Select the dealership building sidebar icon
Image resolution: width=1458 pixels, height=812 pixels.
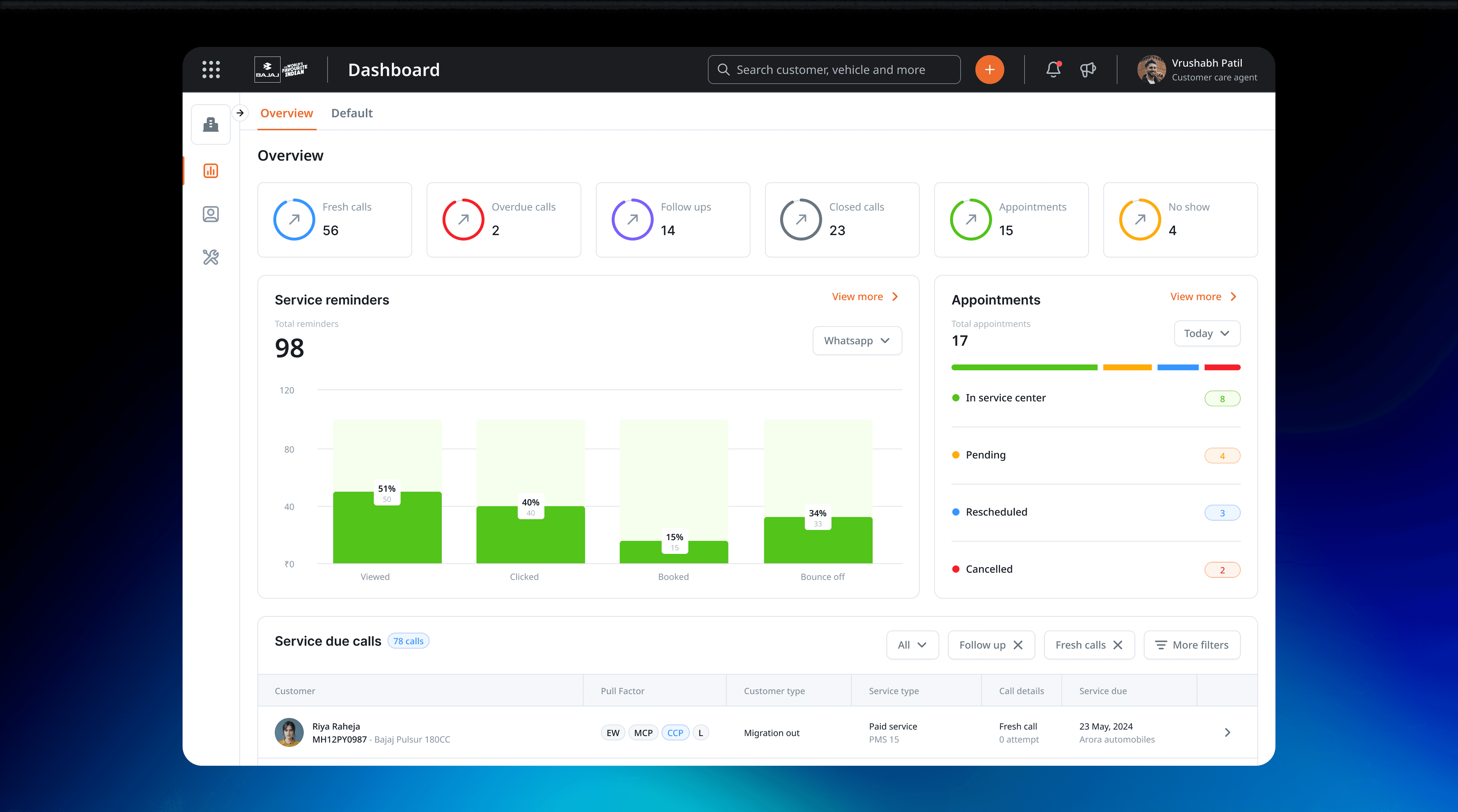(211, 124)
